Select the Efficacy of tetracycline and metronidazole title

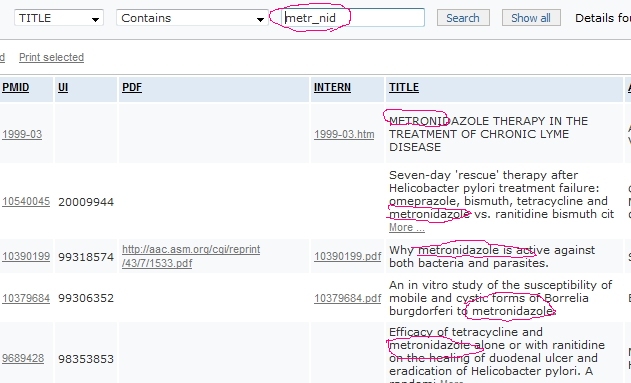pyautogui.click(x=497, y=354)
